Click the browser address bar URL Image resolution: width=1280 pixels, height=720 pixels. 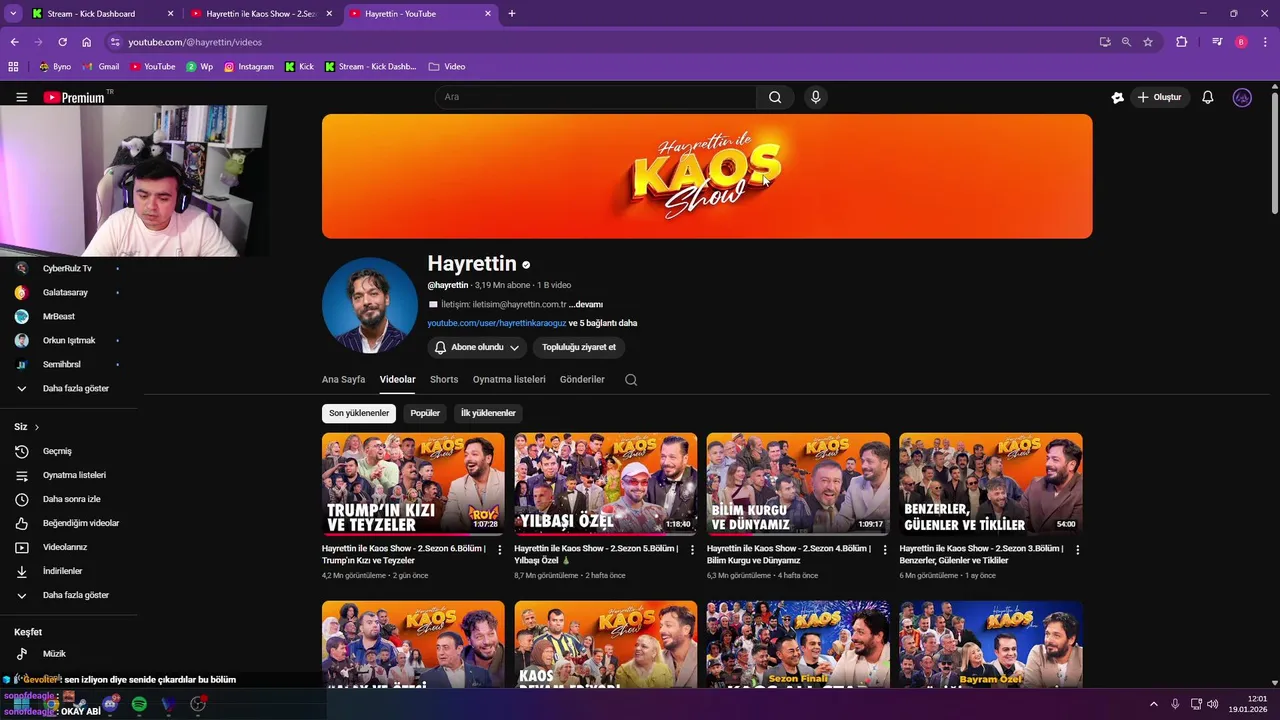pyautogui.click(x=195, y=42)
